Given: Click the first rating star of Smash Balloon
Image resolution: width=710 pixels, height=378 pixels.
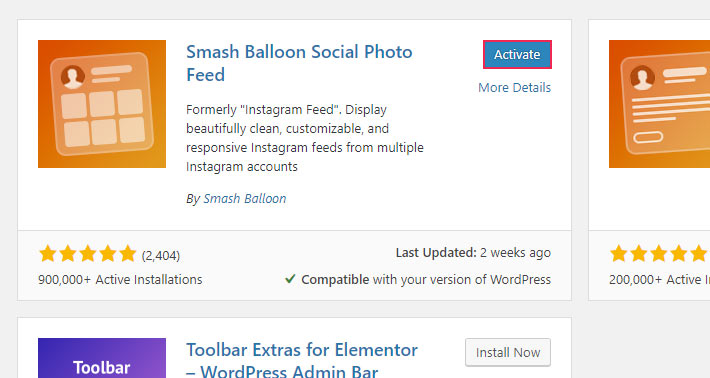Looking at the screenshot, I should (48, 254).
